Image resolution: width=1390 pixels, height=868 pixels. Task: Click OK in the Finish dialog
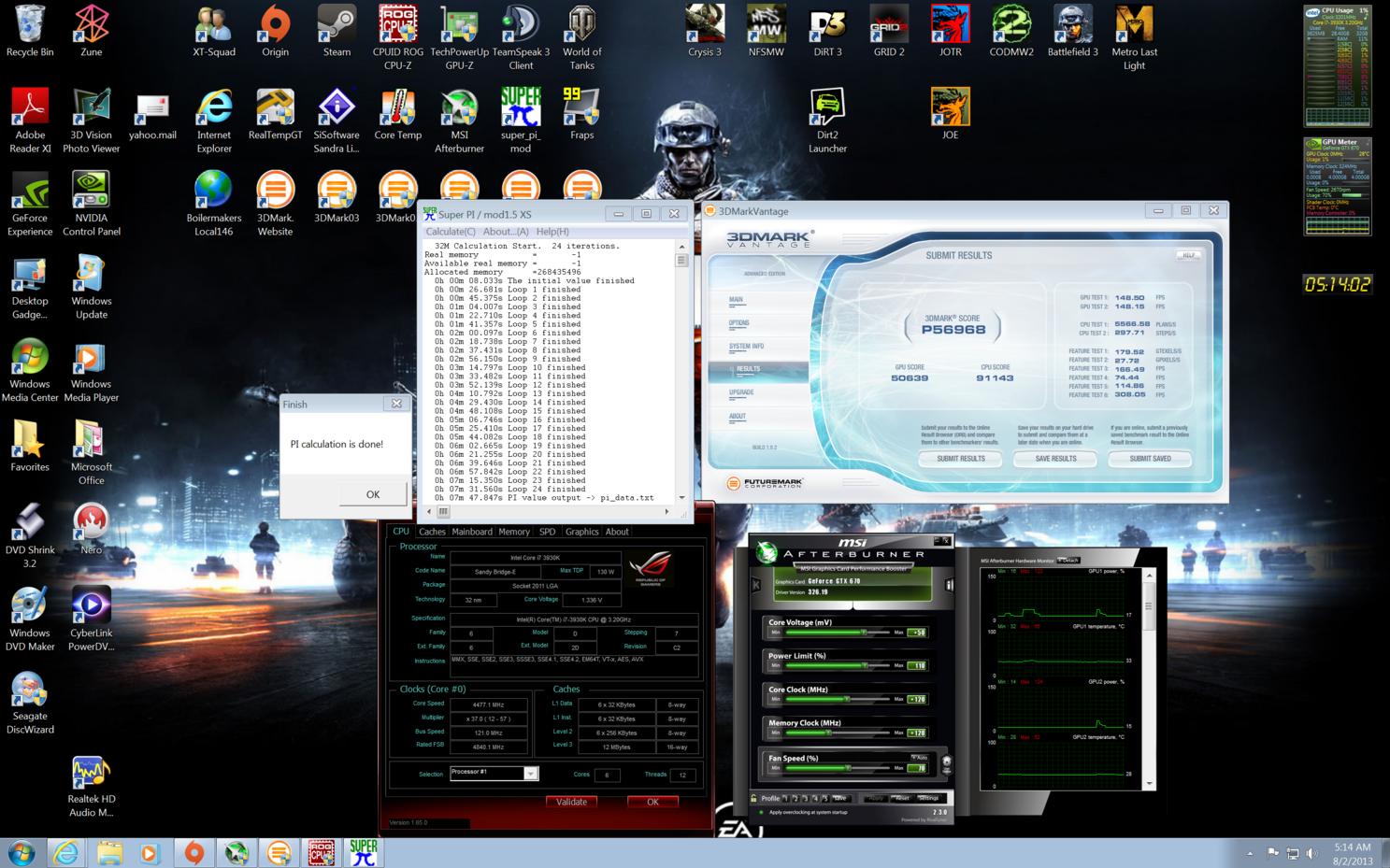(x=373, y=494)
